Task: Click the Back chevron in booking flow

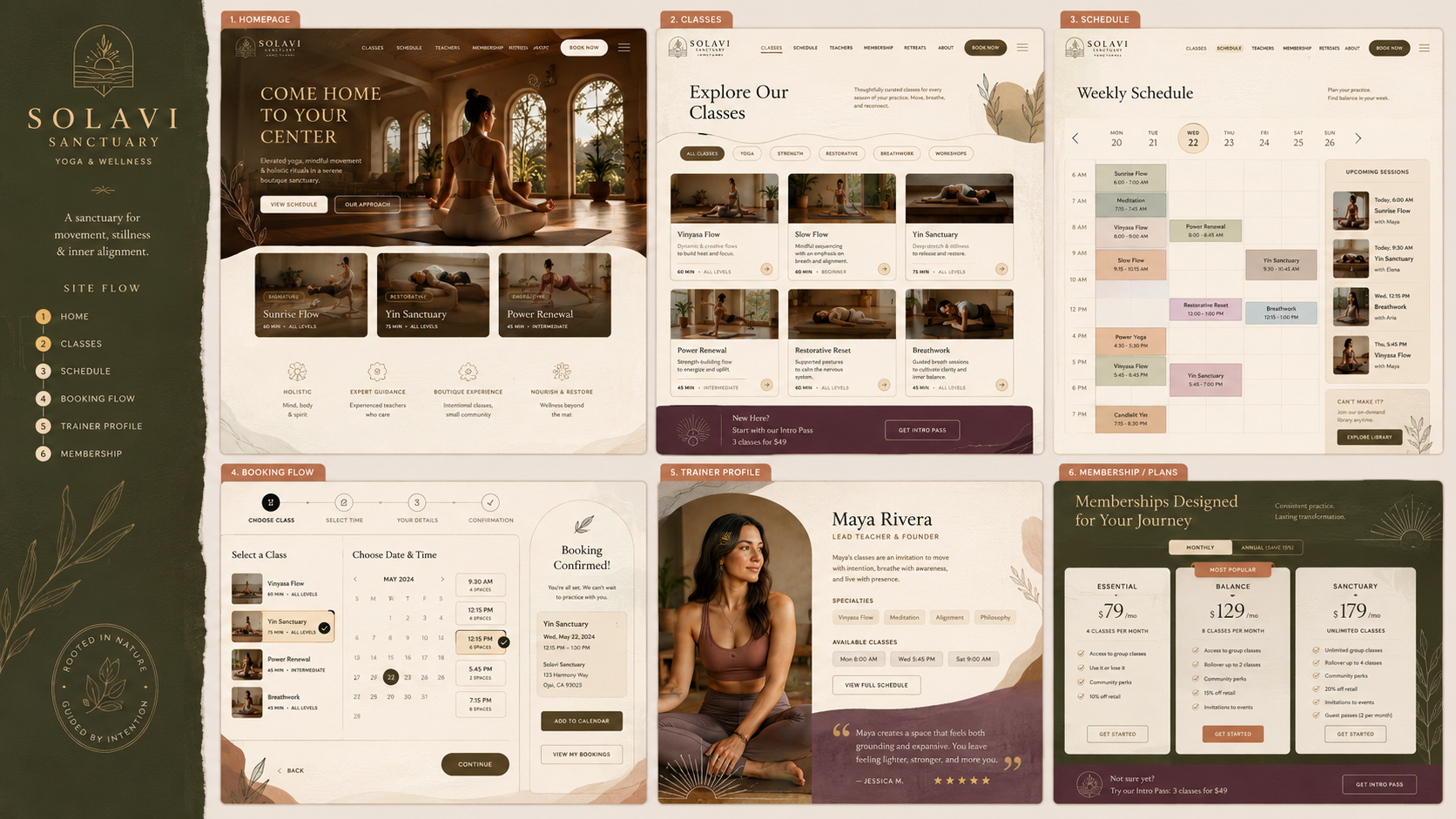Action: (280, 770)
